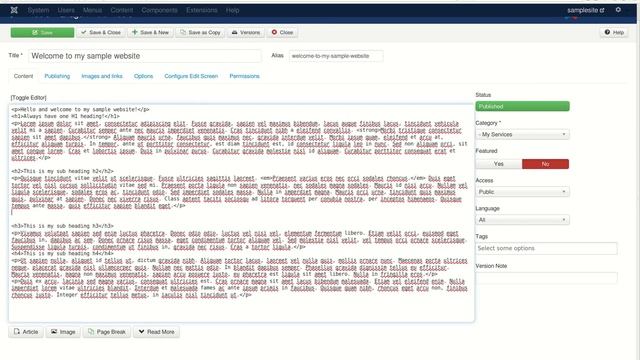Click the Joomla logo icon
This screenshot has height=360, width=640.
click(14, 10)
